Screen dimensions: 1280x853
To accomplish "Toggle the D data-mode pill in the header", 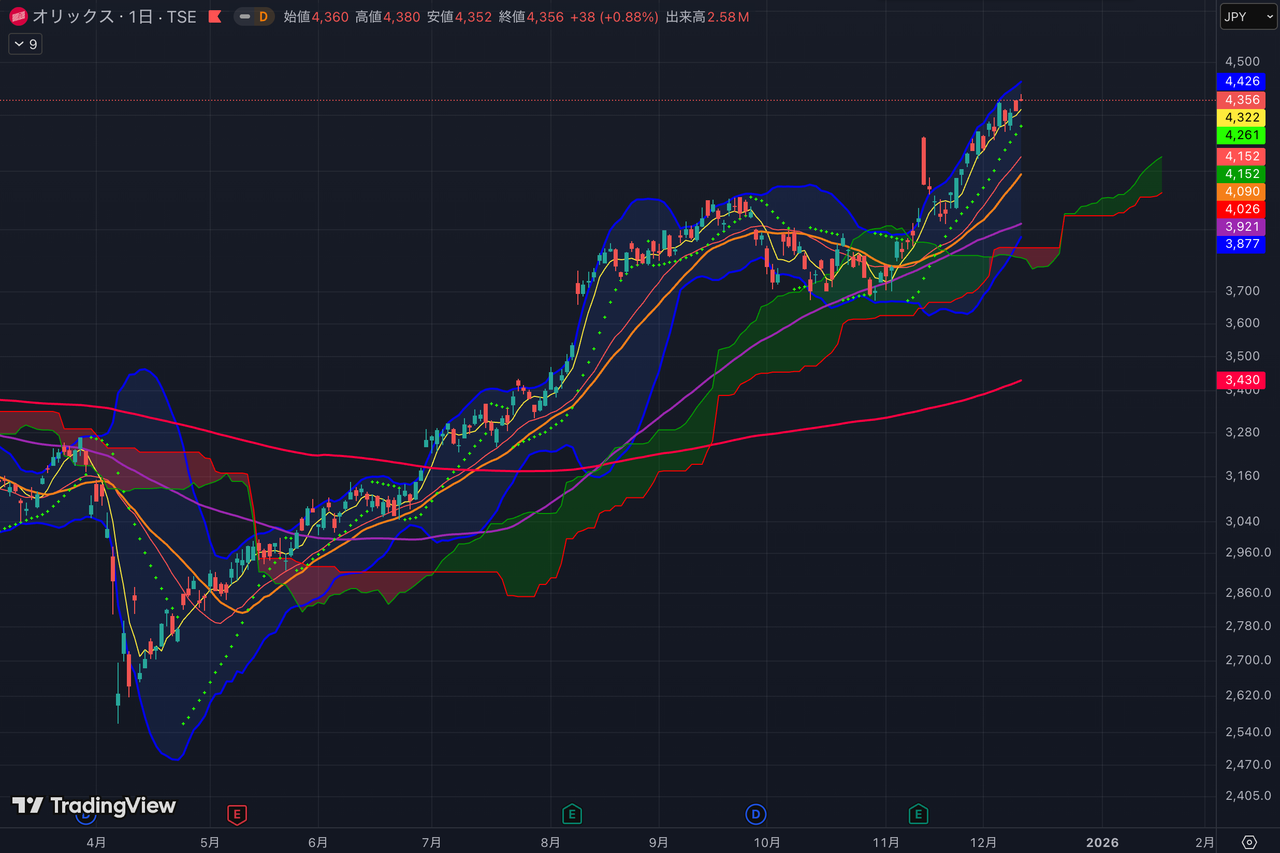I will coord(254,17).
